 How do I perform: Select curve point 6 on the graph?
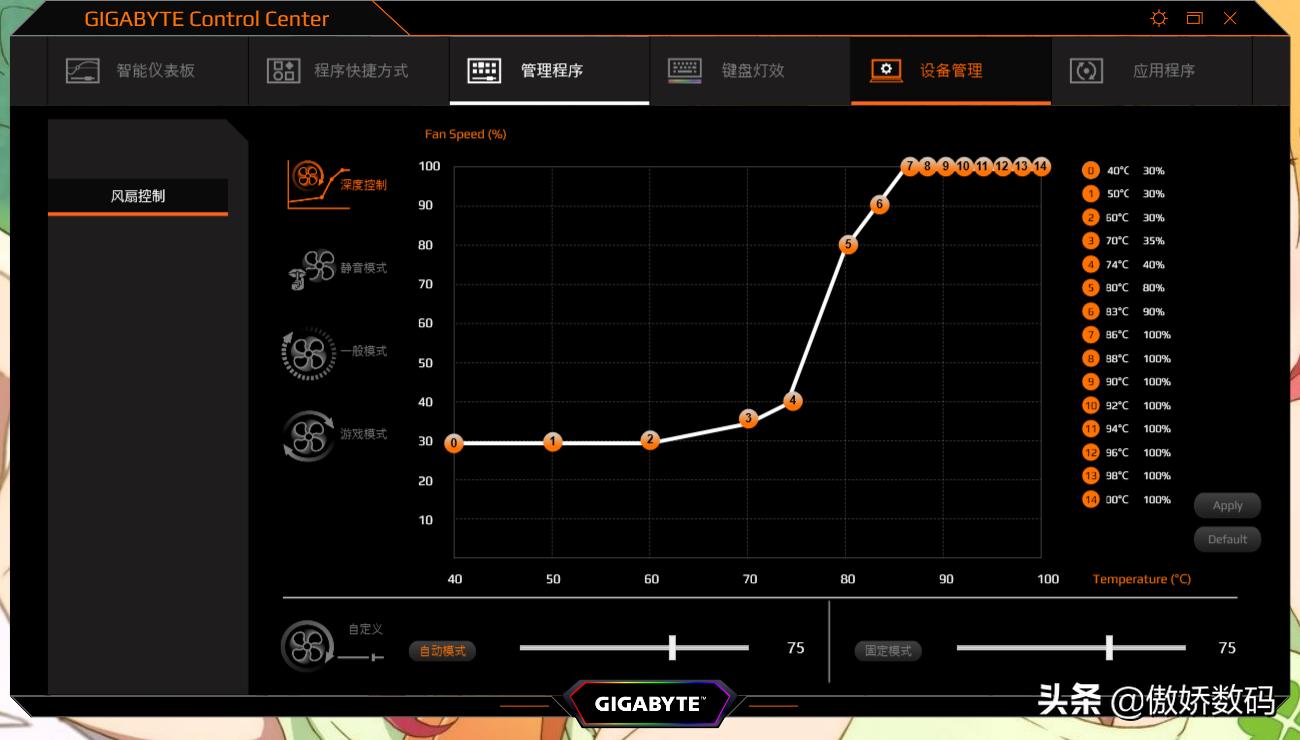879,205
